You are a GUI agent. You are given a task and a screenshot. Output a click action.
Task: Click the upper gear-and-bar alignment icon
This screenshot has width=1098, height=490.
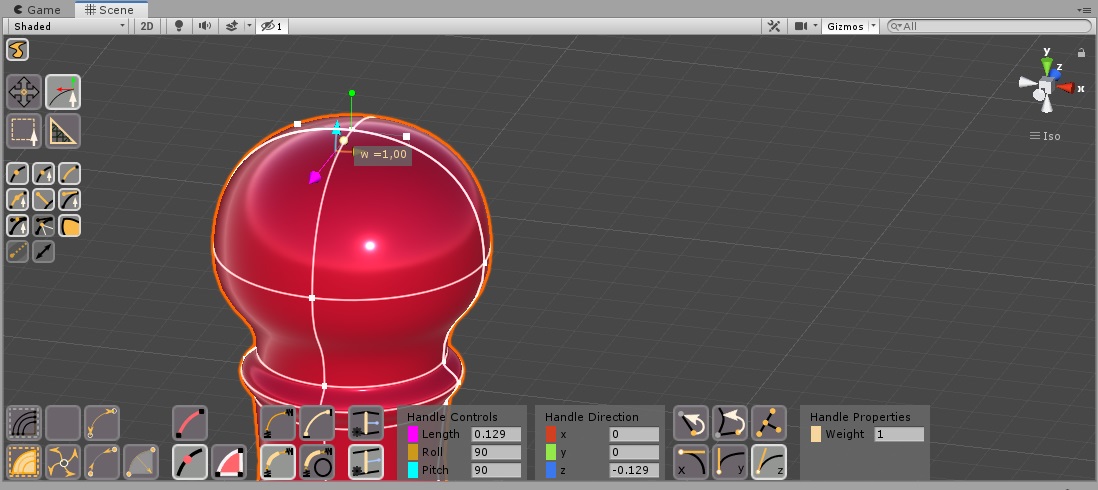(x=366, y=423)
